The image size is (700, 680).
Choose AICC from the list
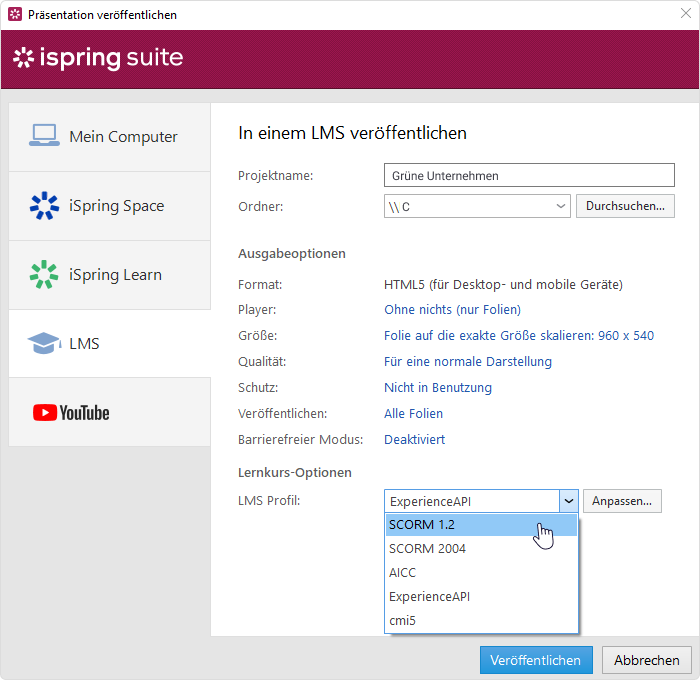click(481, 572)
